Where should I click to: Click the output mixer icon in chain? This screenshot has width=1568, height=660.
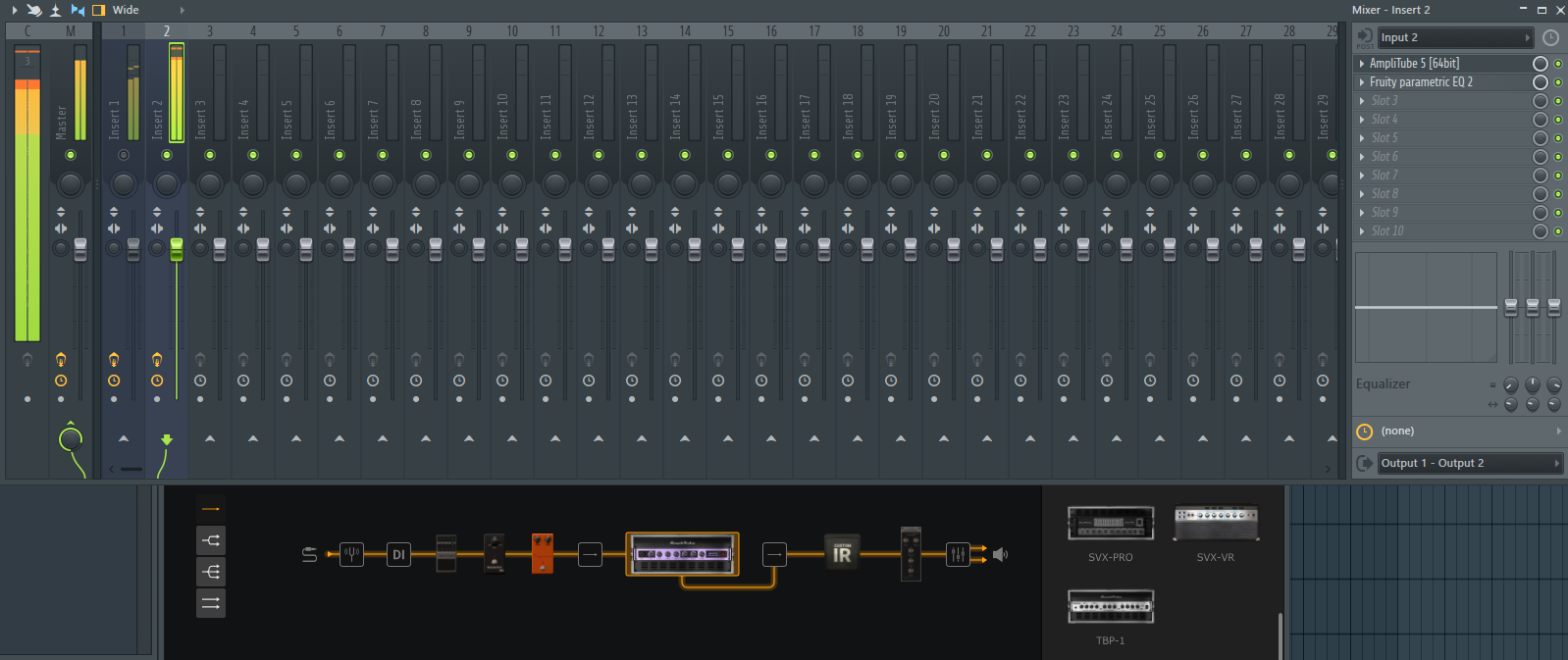pos(958,555)
